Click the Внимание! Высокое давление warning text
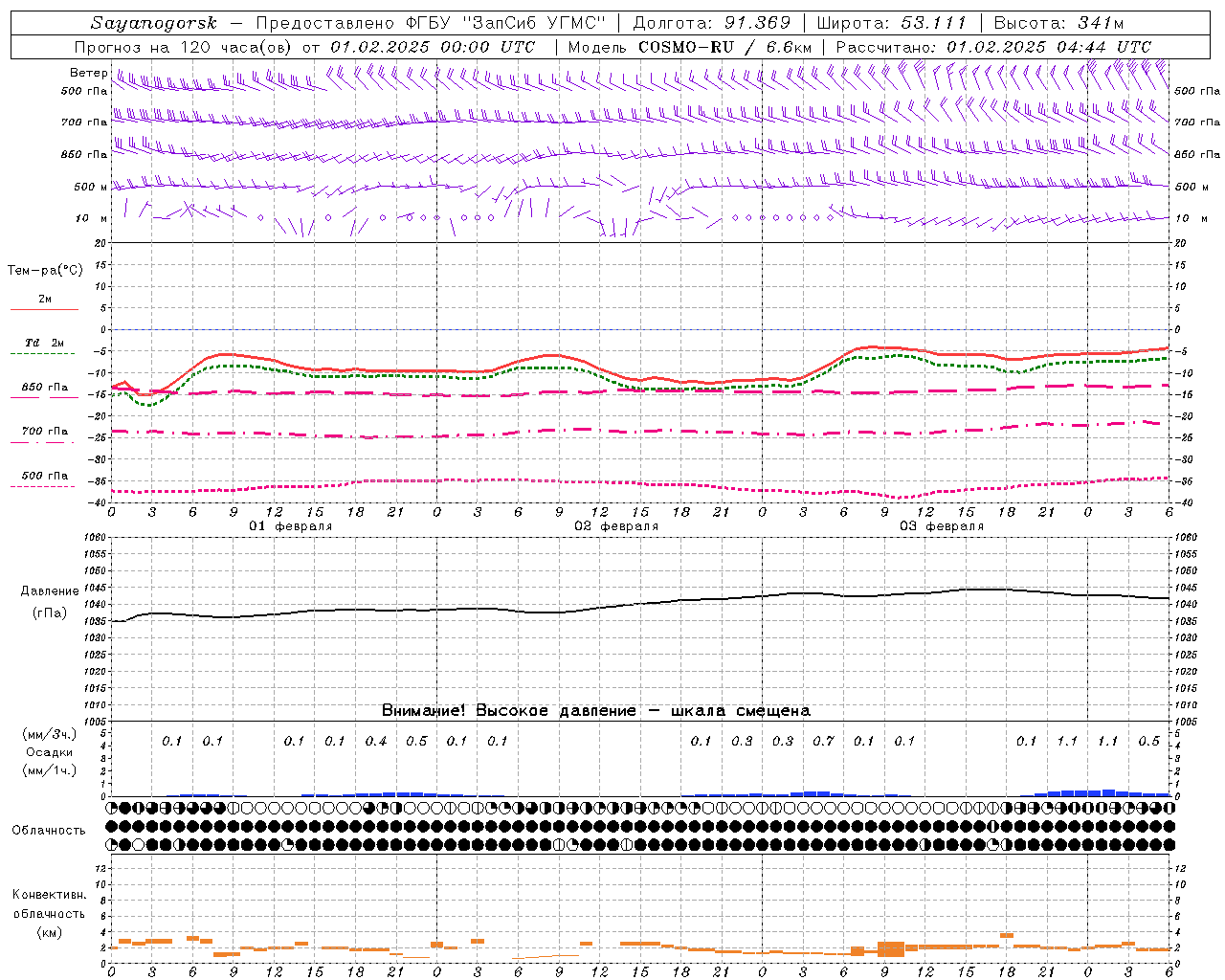The width and height of the screenshot is (1225, 980). pos(596,710)
